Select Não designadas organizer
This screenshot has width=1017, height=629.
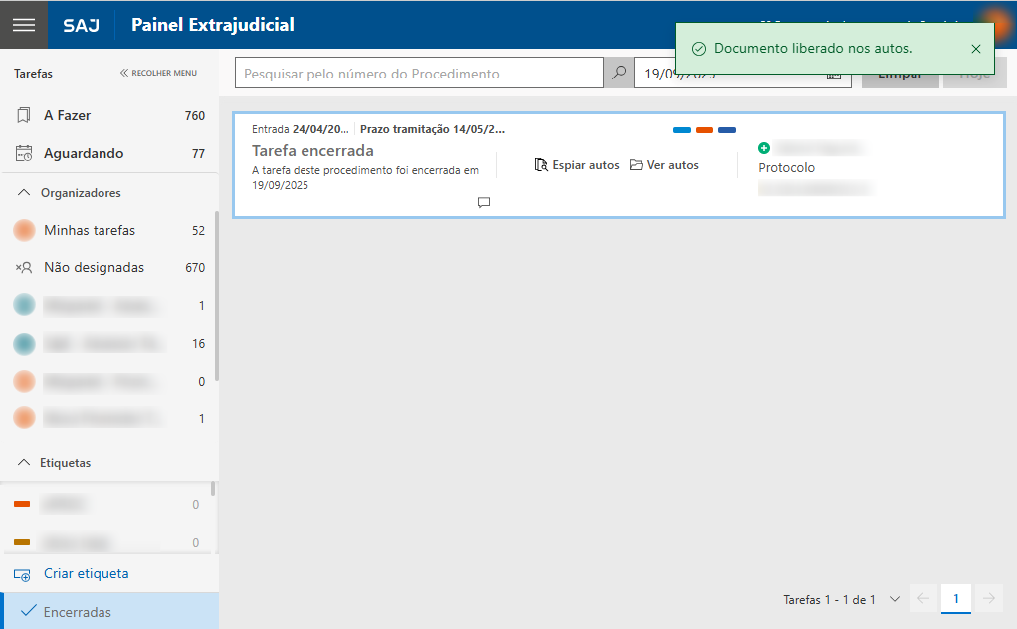[x=110, y=268]
